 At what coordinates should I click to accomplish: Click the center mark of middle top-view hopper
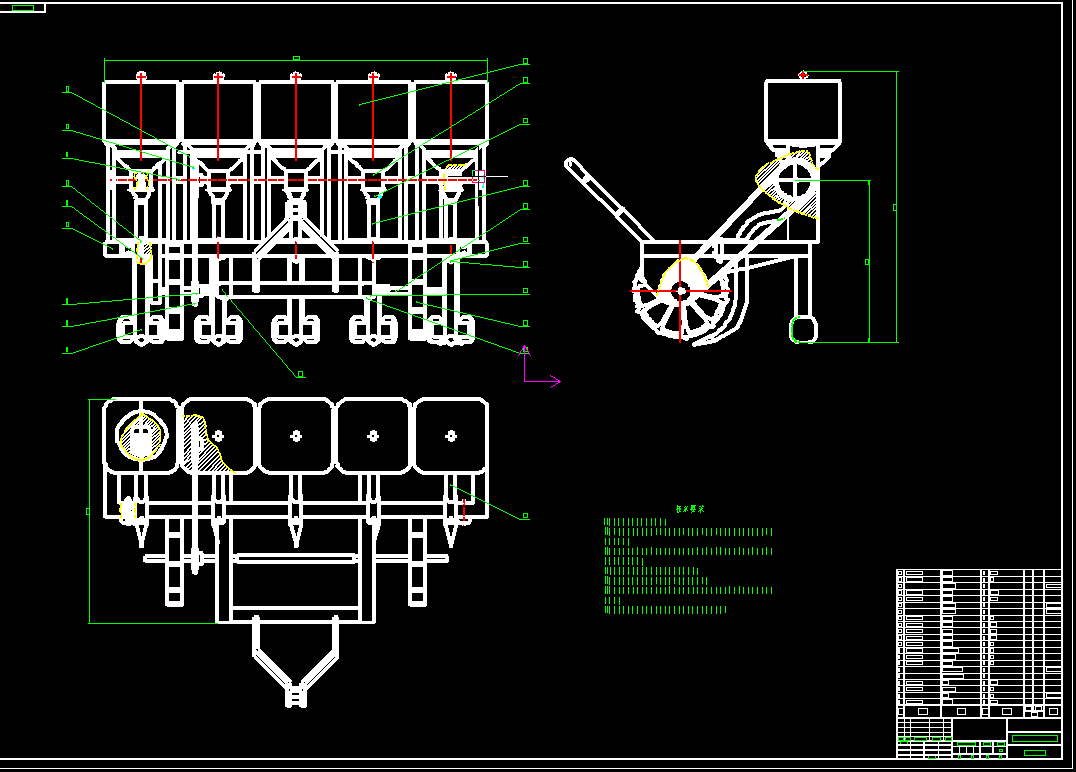click(x=296, y=436)
